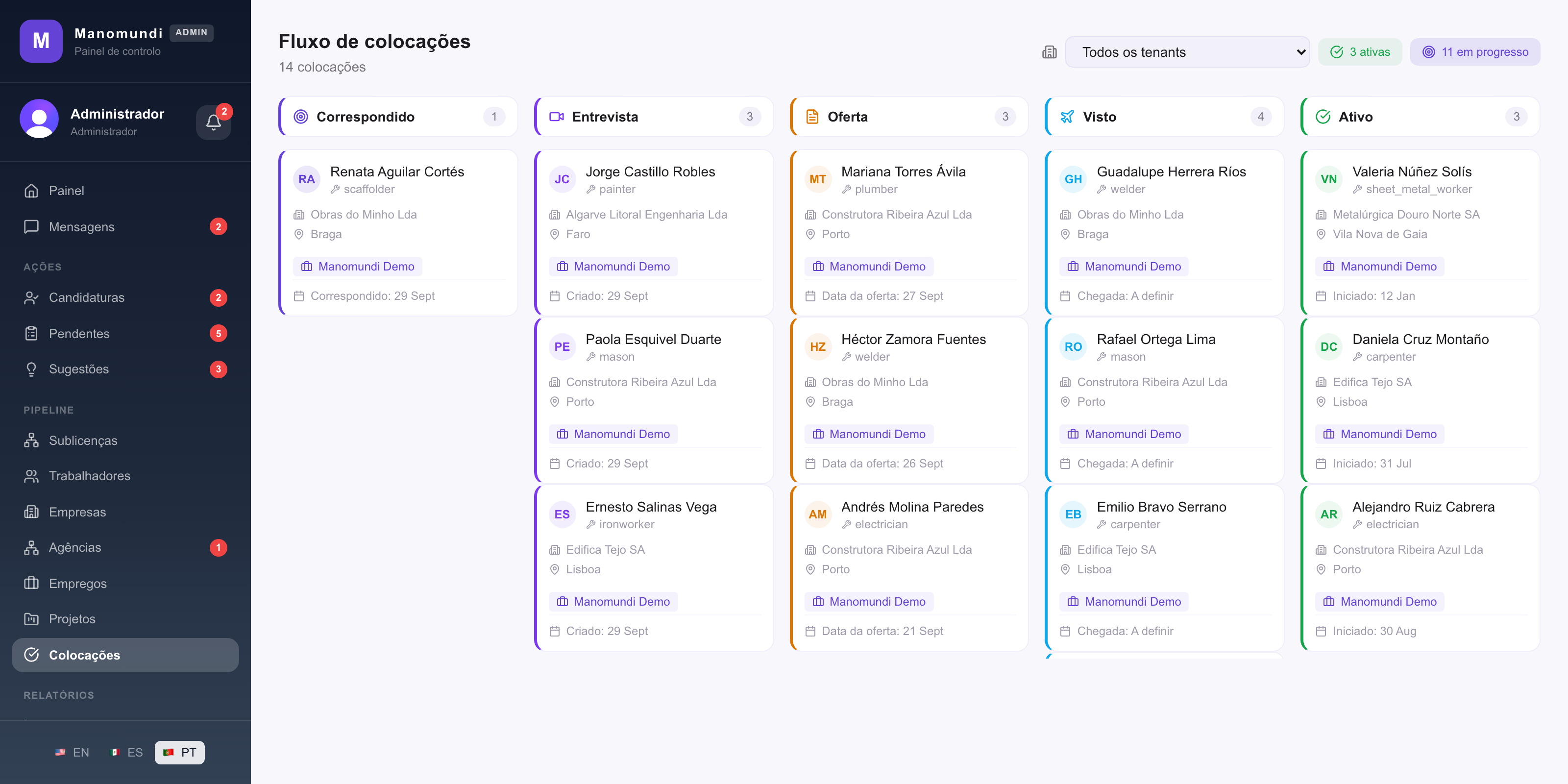Viewport: 1568px width, 784px height.
Task: Open Emilio Bravo Serrano's card
Action: click(1165, 568)
